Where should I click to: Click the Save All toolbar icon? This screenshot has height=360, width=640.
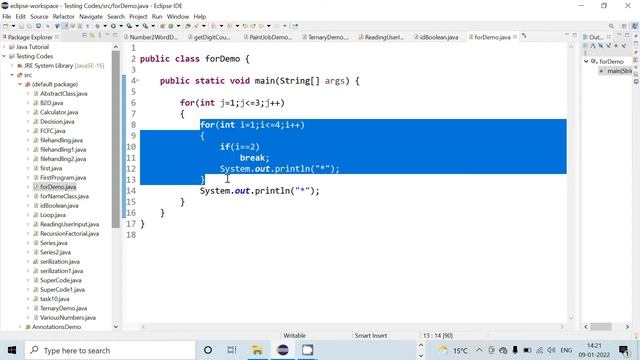point(29,26)
